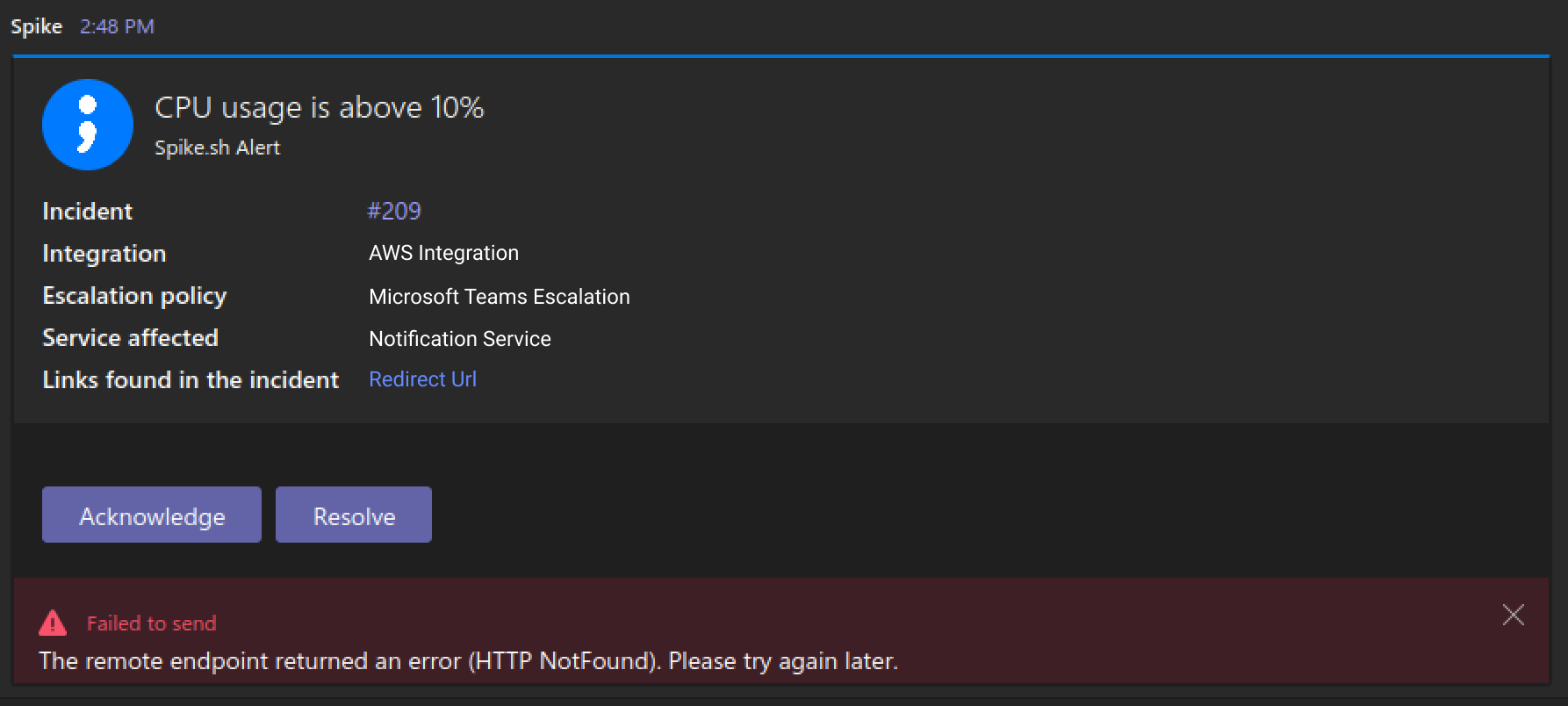Viewport: 1568px width, 706px height.
Task: Open the Redirect Url link
Action: click(422, 379)
